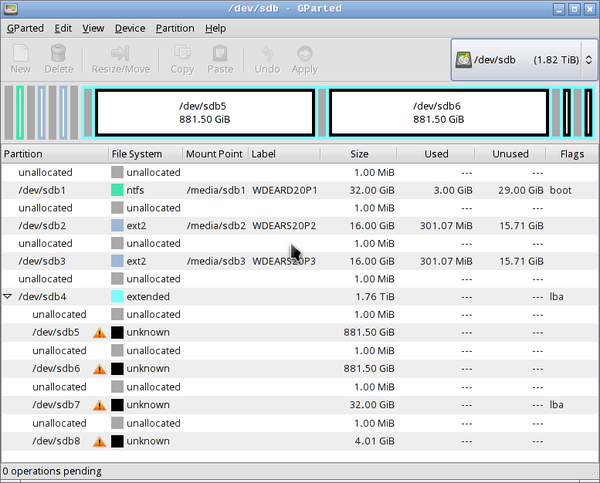The width and height of the screenshot is (600, 483).
Task: Click the /media/sdb3 mount point cell
Action: pos(216,261)
